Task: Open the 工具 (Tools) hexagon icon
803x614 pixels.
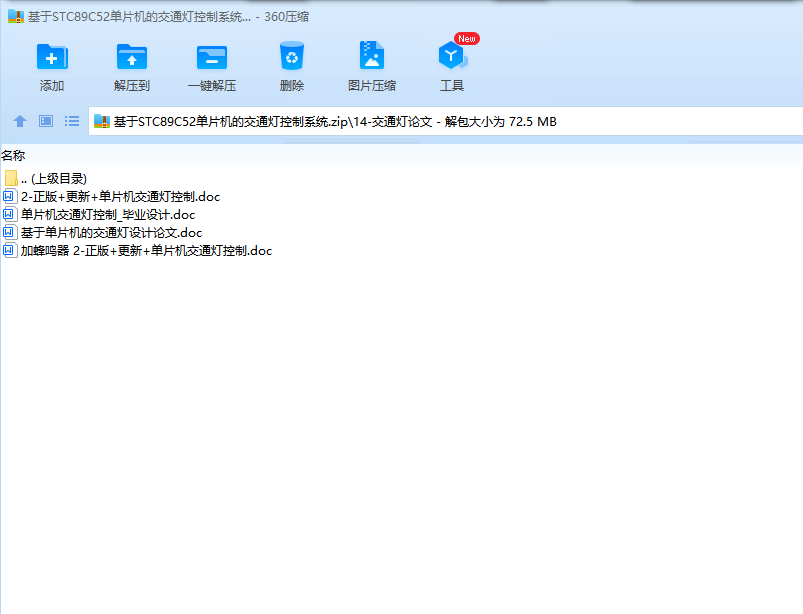Action: pos(452,55)
